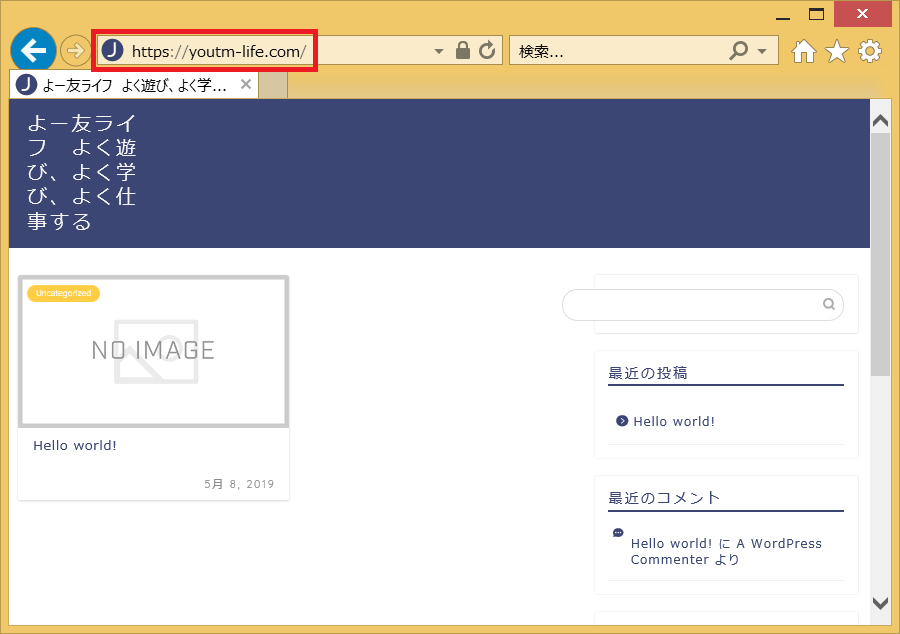
Task: Click the comment bubble icon in recent comments
Action: click(618, 532)
